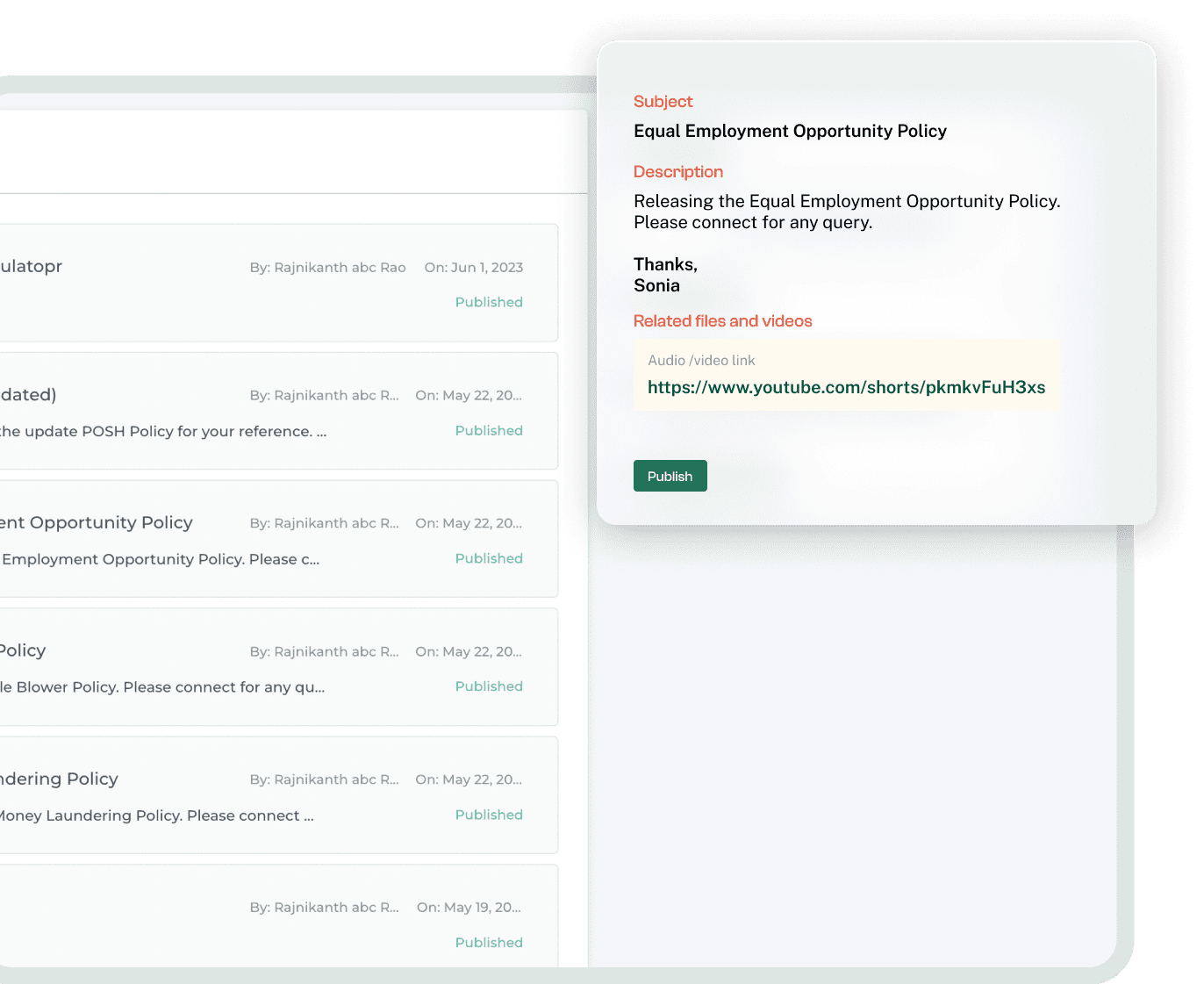Open the list title above the Blower Policy description
1204x984 pixels.
tap(23, 650)
